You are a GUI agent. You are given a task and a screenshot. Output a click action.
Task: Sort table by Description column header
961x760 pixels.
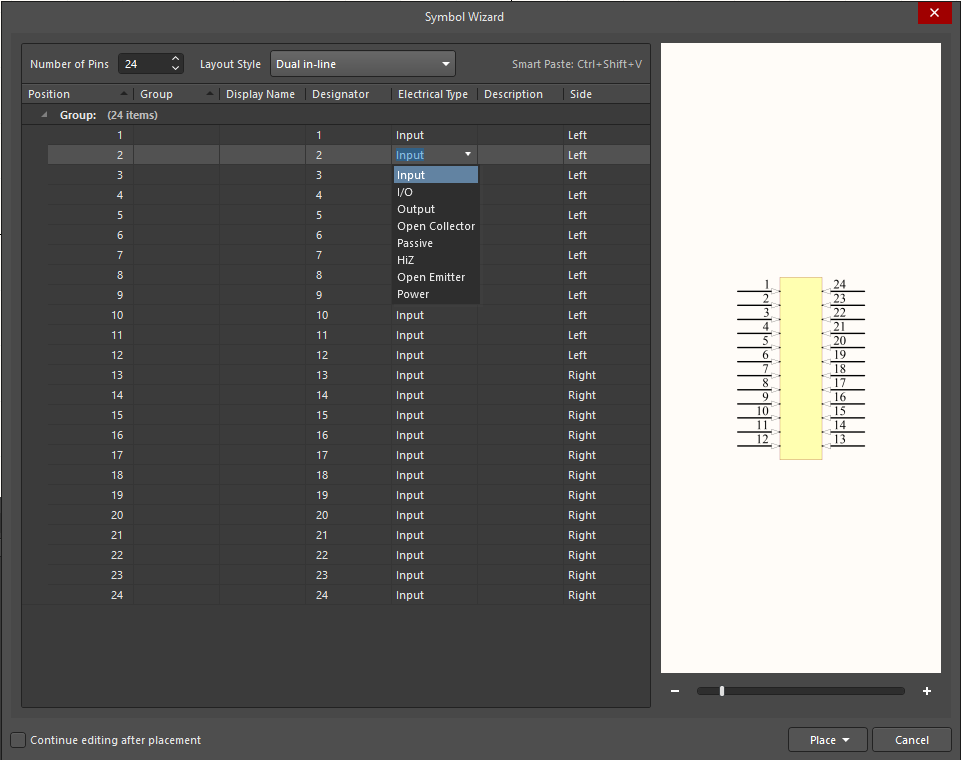tap(520, 94)
